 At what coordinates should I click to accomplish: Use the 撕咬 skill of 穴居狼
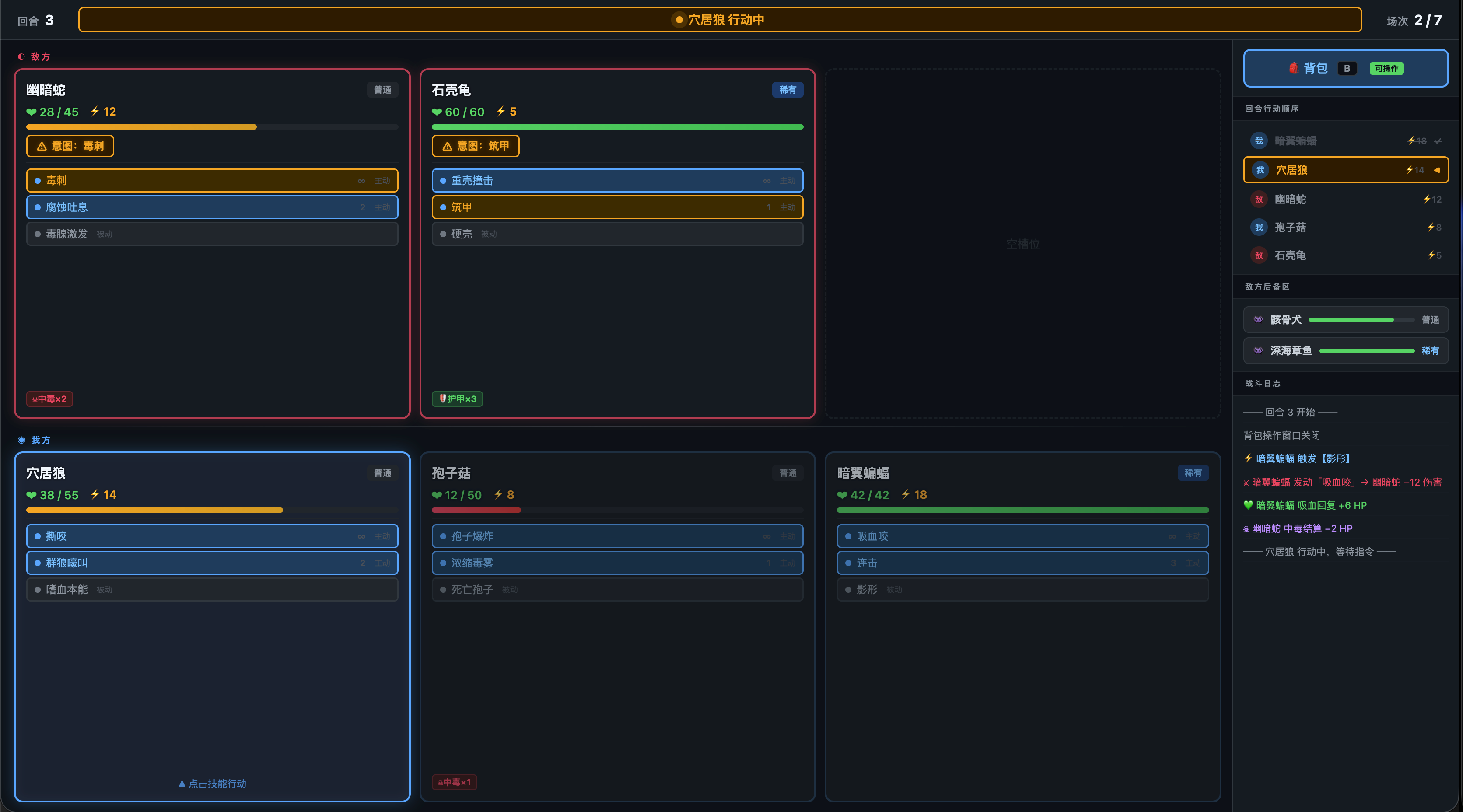212,536
